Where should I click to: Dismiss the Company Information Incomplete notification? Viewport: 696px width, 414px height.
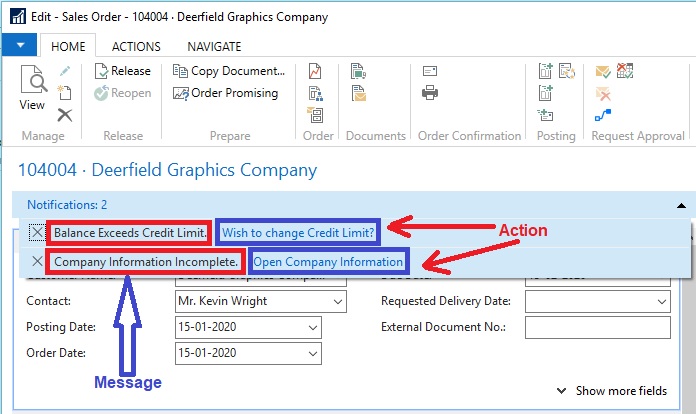tap(37, 262)
